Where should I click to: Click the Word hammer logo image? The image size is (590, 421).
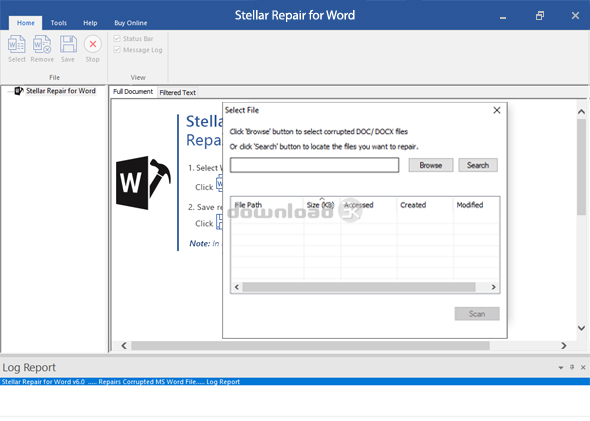(143, 183)
